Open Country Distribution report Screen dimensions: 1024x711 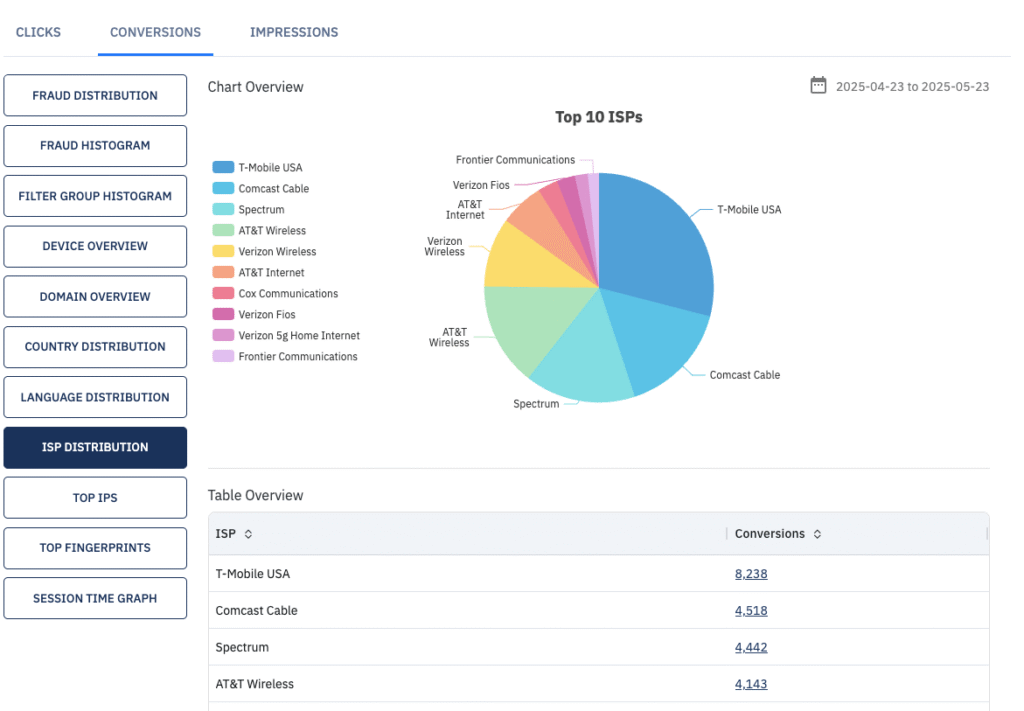click(95, 347)
